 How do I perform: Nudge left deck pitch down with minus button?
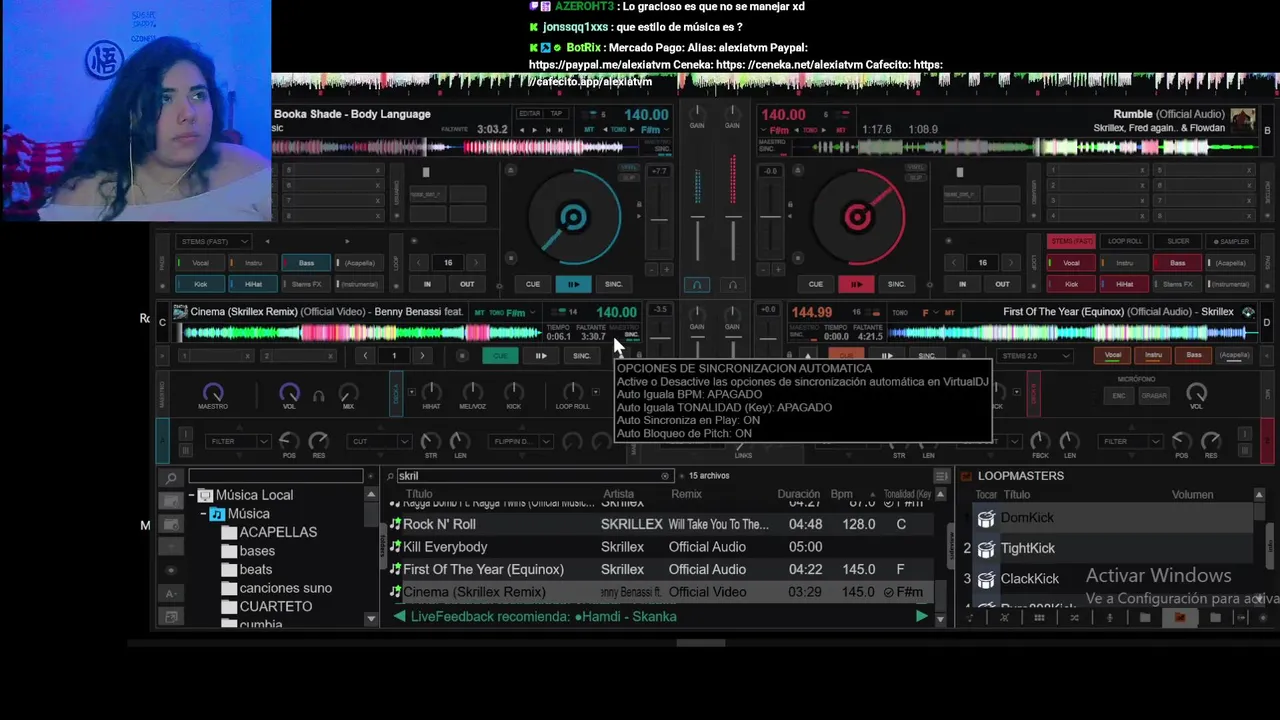pyautogui.click(x=652, y=269)
